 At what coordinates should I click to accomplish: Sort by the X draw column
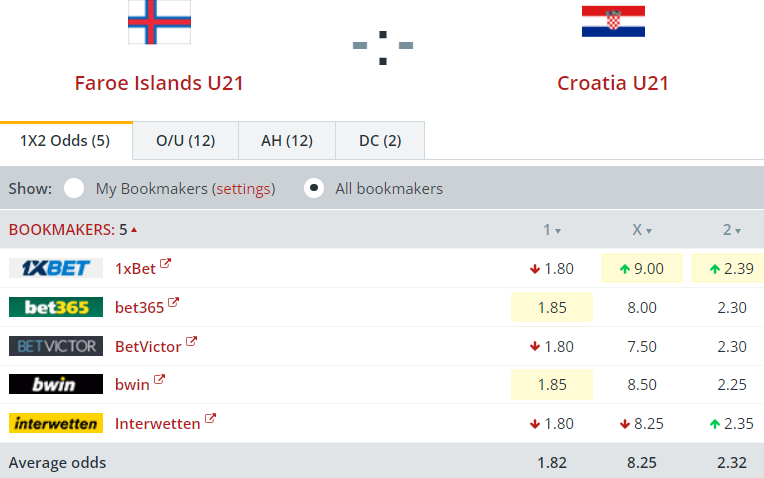649,231
